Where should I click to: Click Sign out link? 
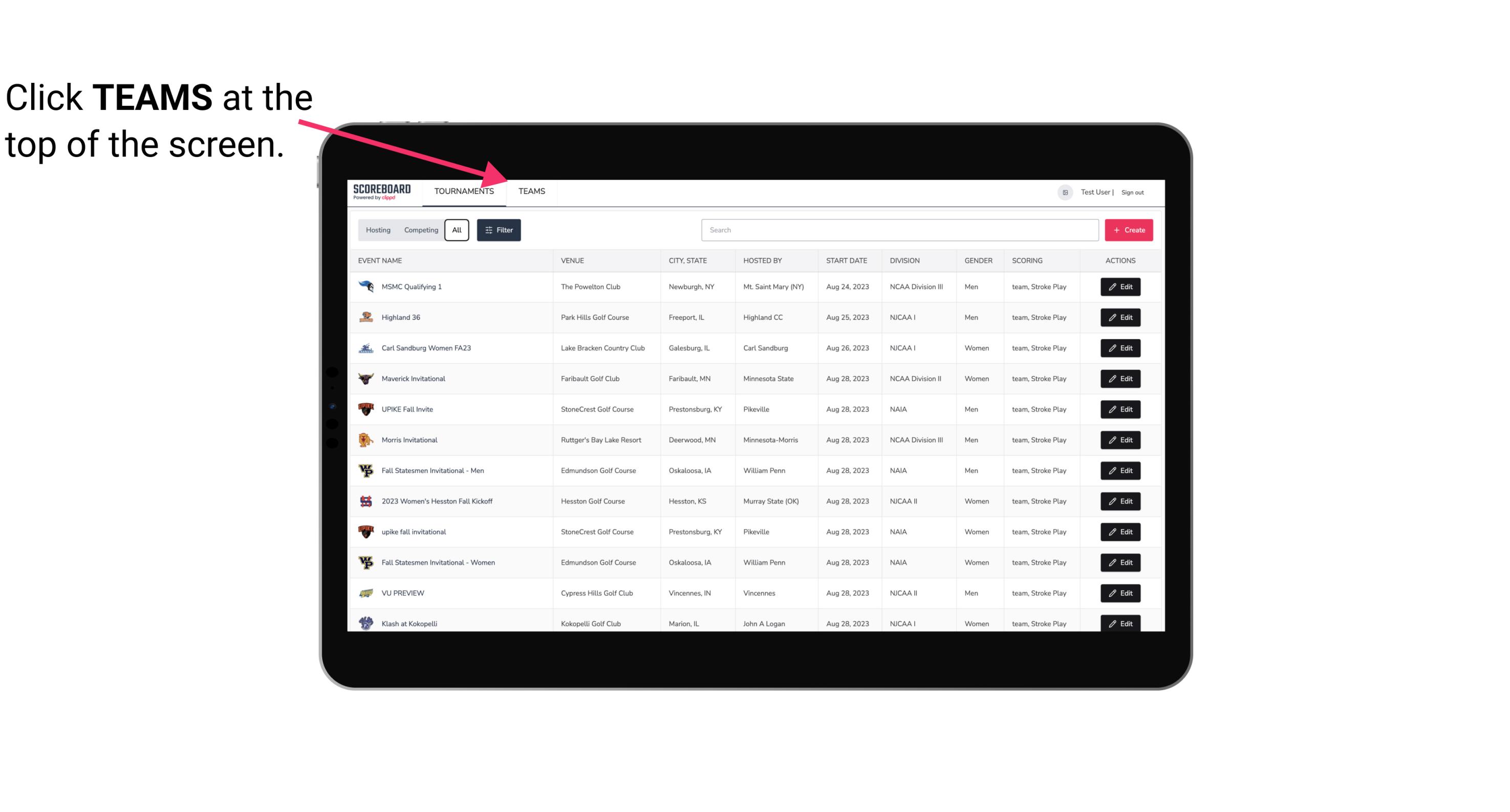pos(1134,192)
